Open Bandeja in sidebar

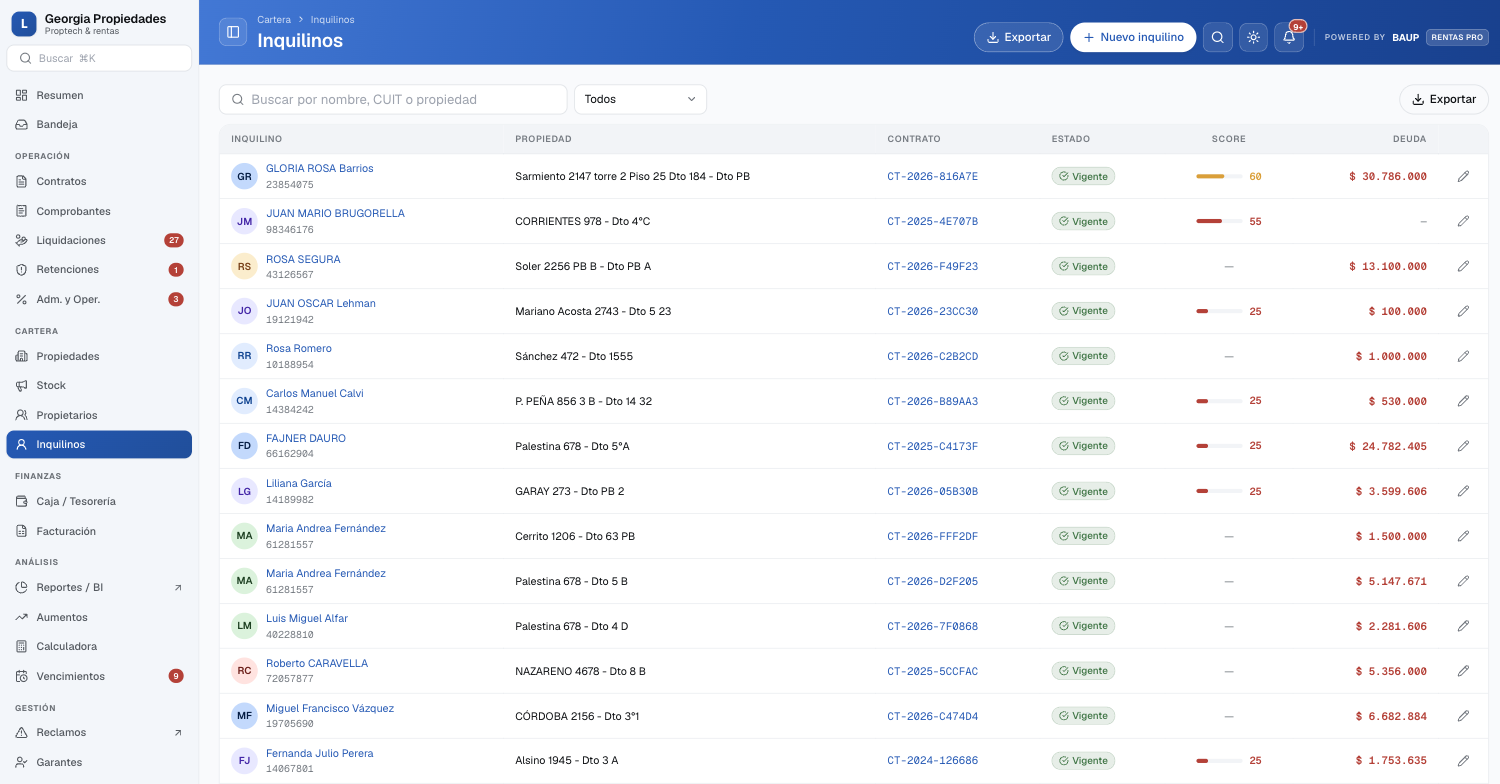click(x=99, y=124)
